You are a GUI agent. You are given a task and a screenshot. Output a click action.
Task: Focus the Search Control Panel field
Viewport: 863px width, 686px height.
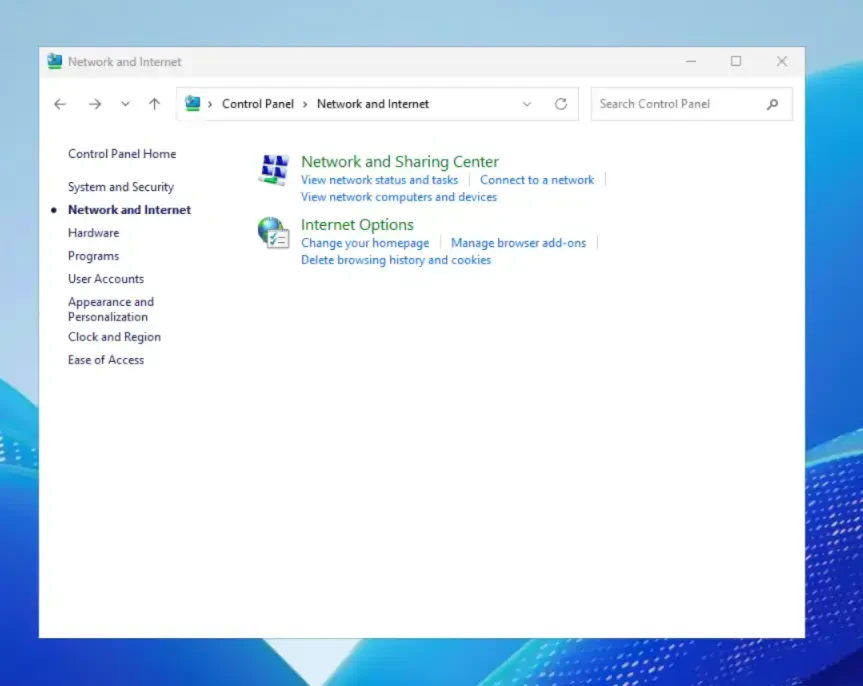(675, 104)
